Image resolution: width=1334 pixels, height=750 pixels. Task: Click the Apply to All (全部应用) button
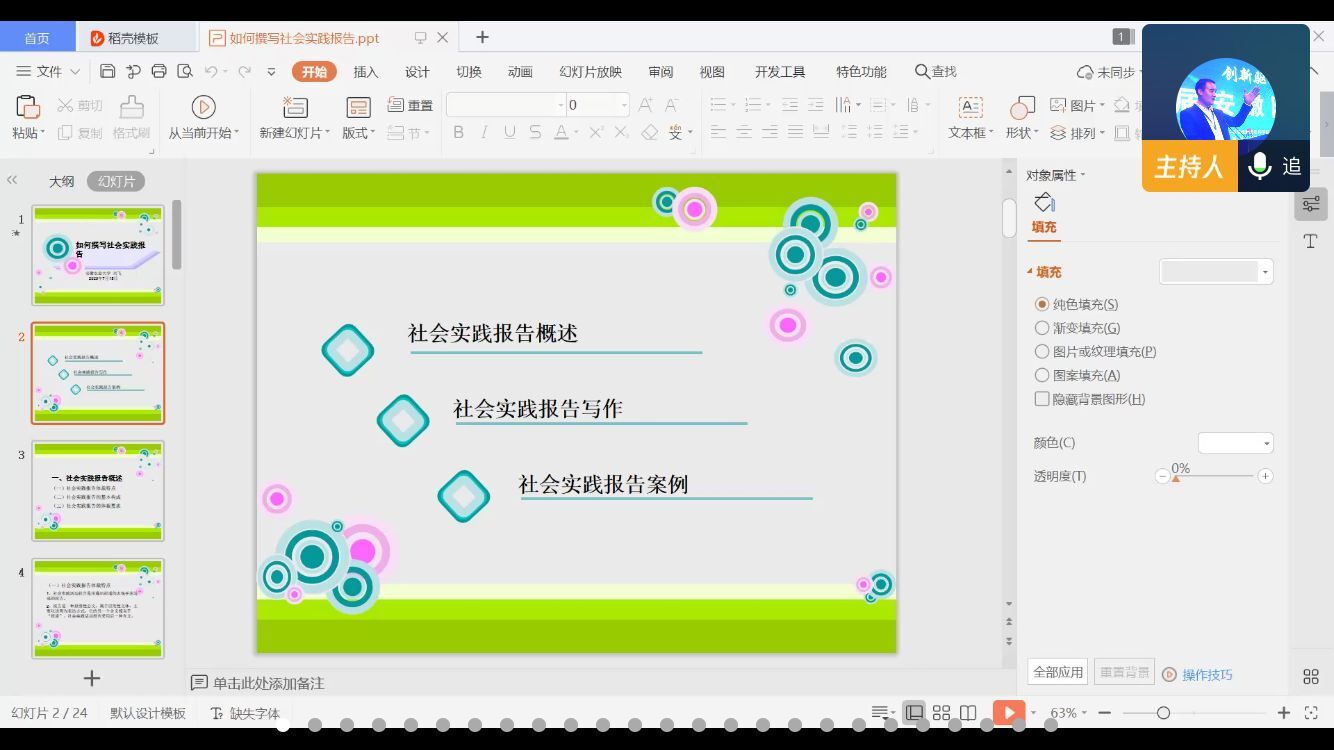(x=1058, y=672)
